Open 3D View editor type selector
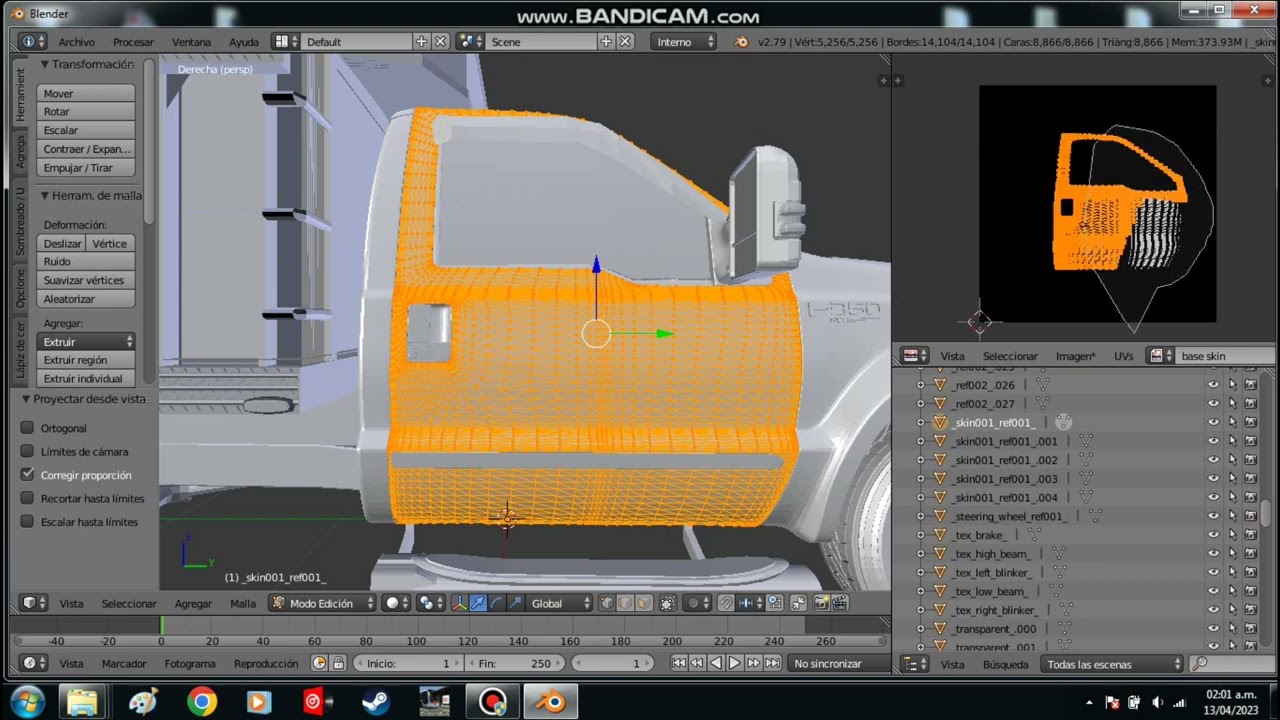The width and height of the screenshot is (1280, 720). pyautogui.click(x=33, y=603)
